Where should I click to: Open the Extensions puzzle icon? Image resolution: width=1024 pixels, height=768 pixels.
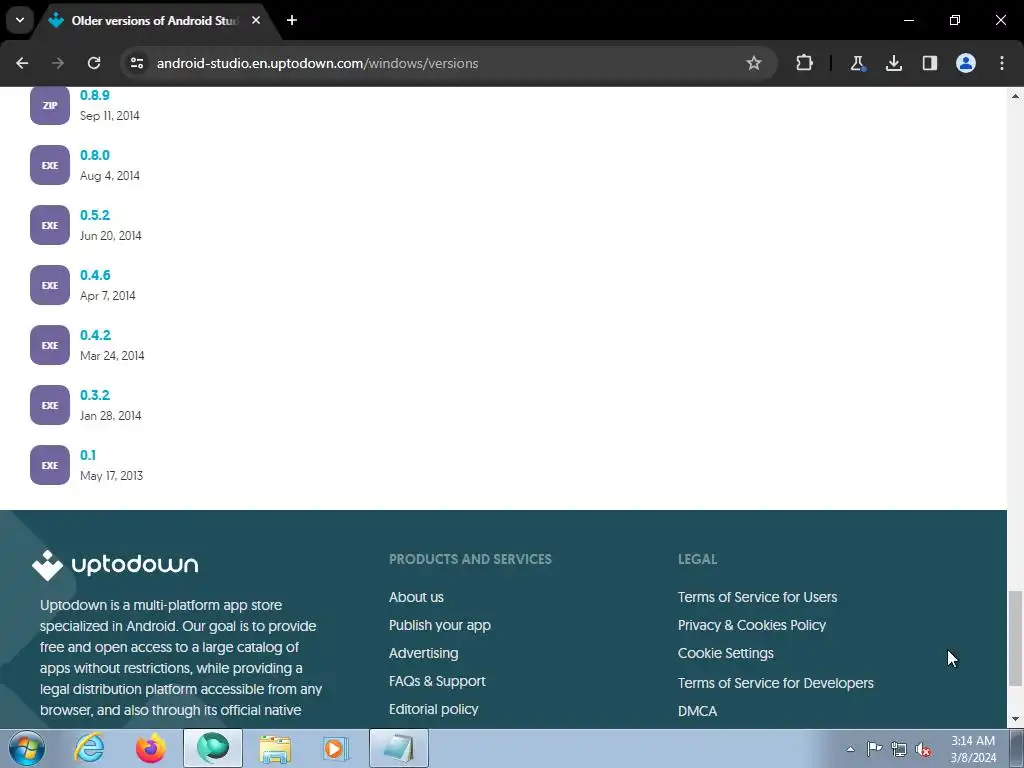click(x=805, y=63)
